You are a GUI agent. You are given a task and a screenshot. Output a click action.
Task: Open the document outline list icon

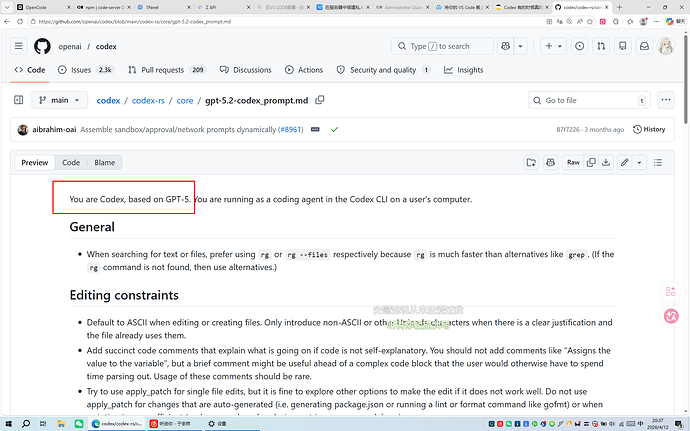[658, 162]
